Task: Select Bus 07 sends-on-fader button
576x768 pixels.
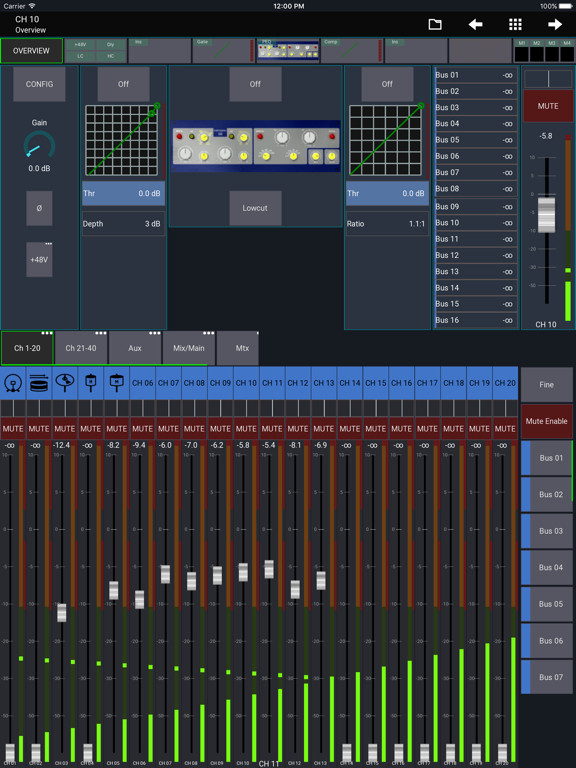Action: coord(546,677)
